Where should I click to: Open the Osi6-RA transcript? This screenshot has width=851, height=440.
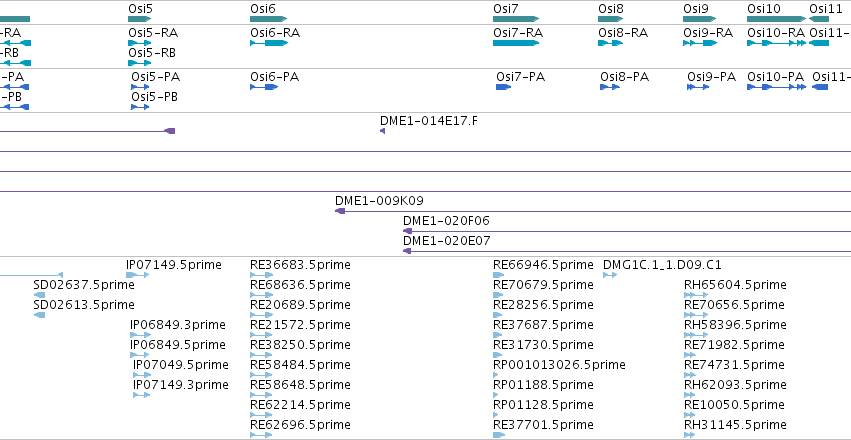(x=269, y=42)
